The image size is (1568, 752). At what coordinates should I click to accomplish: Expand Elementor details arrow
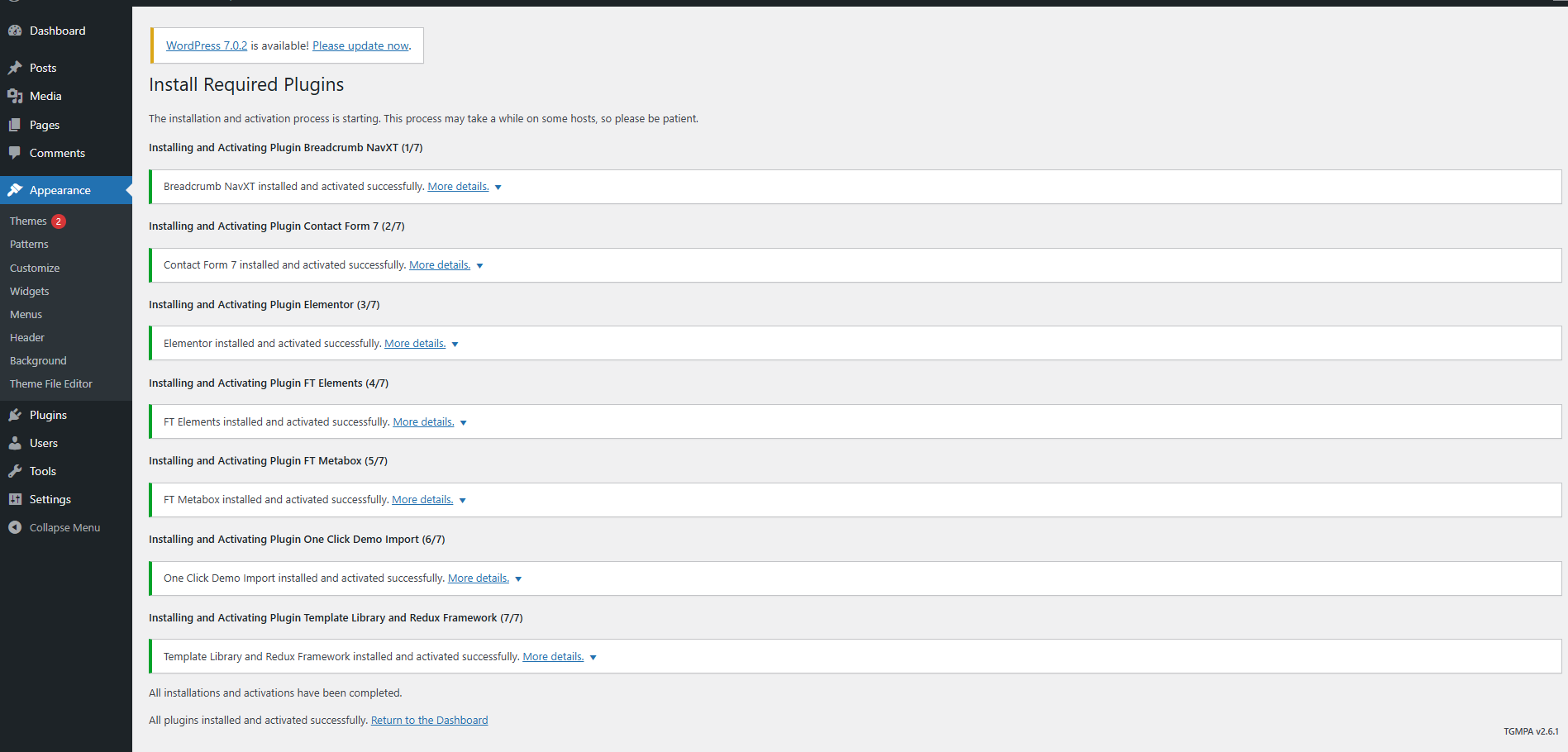point(455,345)
